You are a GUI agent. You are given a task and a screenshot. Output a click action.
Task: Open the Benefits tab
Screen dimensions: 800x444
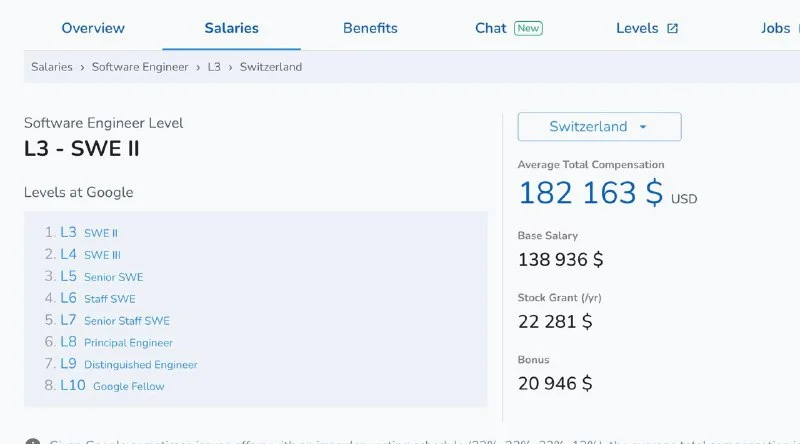tap(370, 28)
